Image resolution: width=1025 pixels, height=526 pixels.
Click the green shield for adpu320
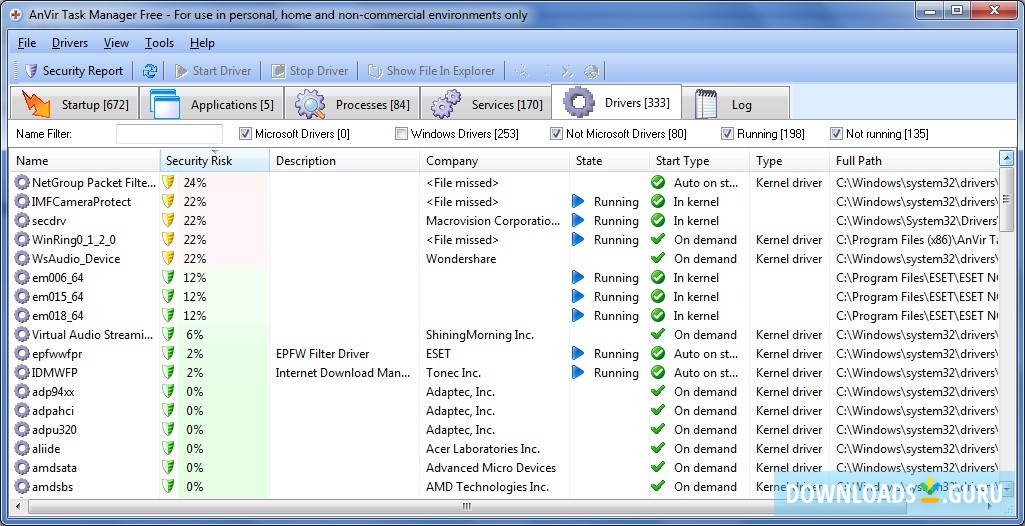[x=169, y=430]
